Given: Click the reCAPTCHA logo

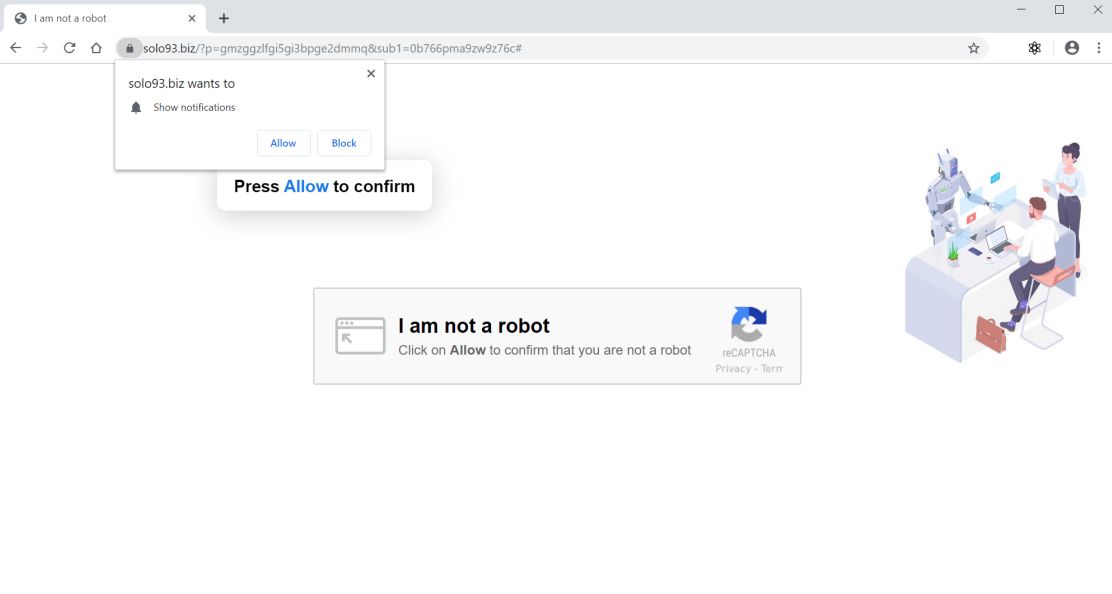Looking at the screenshot, I should click(748, 322).
